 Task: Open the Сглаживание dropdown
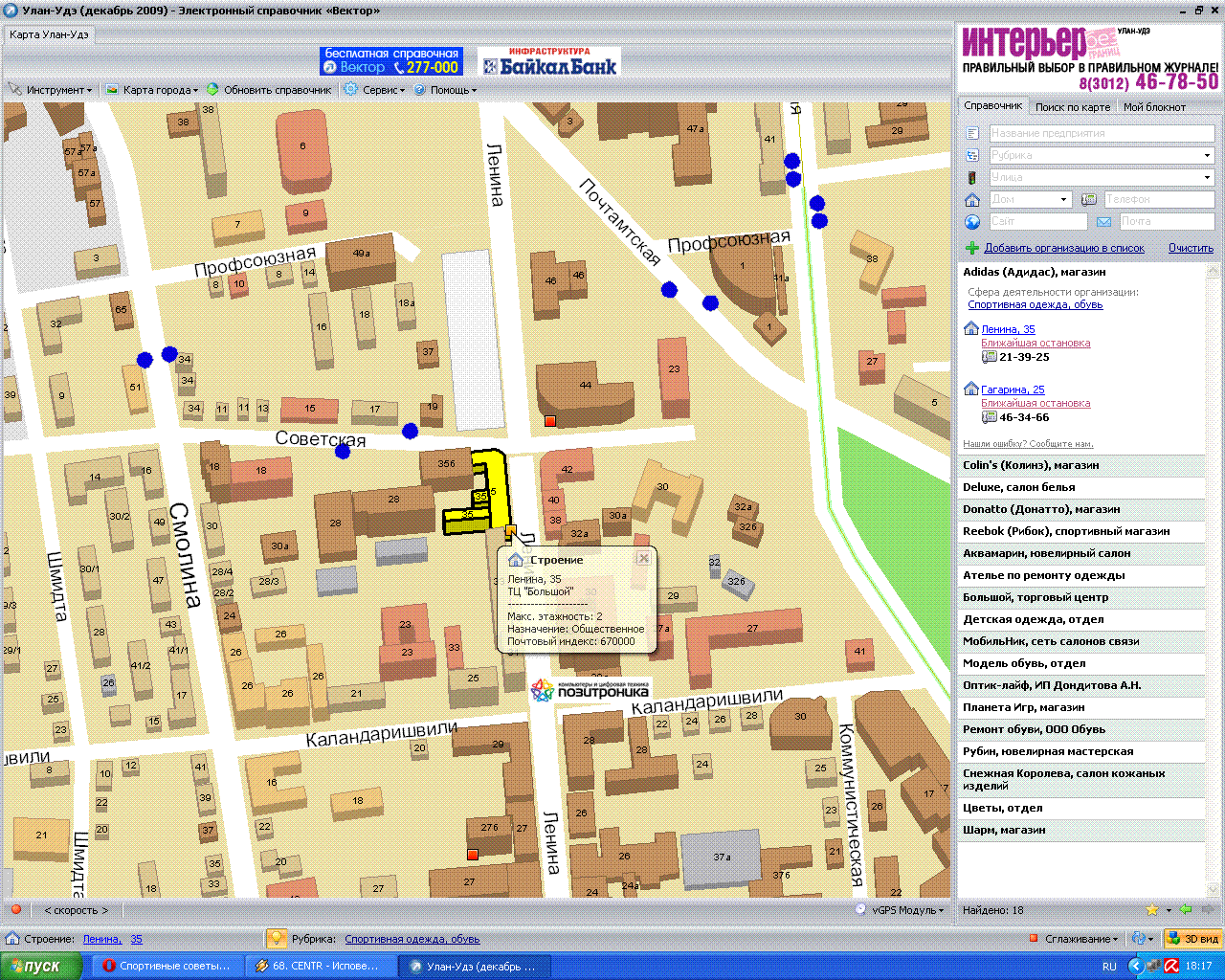coord(1073,939)
